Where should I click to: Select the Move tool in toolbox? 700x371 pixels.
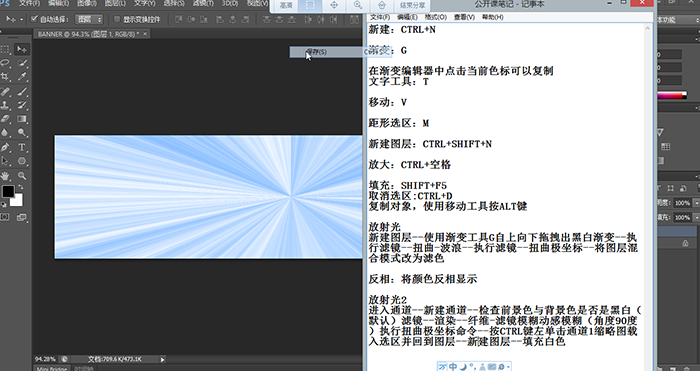pos(21,49)
